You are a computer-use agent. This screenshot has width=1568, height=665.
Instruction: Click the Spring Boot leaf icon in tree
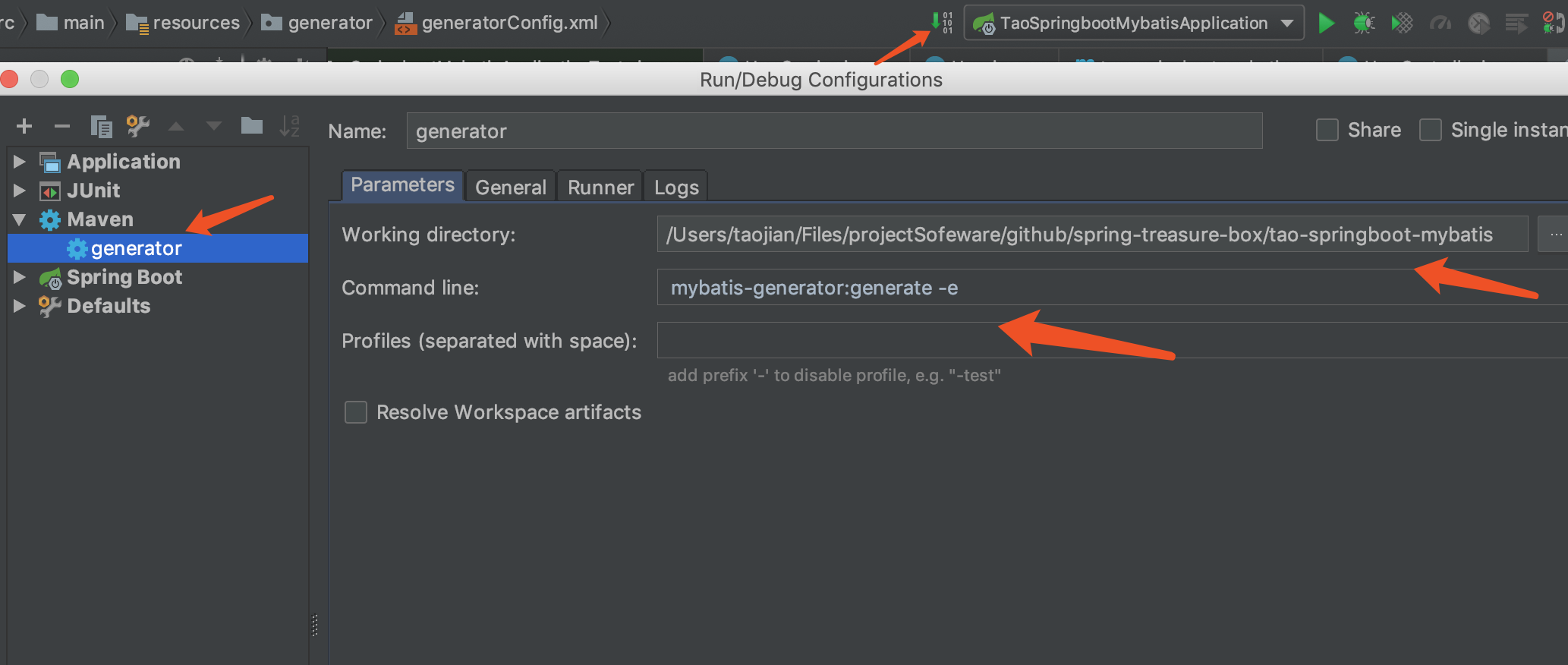pos(50,279)
